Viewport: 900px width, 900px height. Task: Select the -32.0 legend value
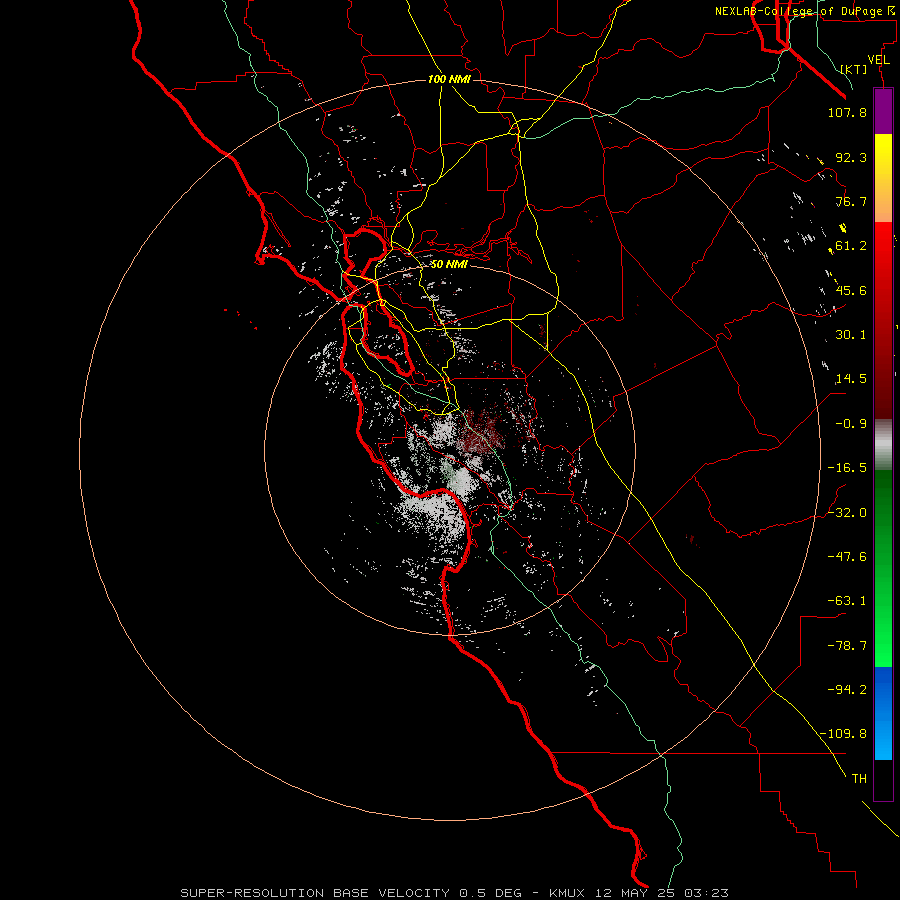pos(847,513)
